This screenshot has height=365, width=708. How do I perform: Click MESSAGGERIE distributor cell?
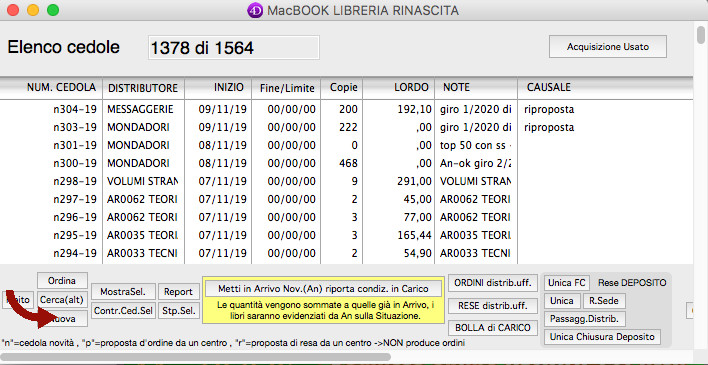(140, 109)
